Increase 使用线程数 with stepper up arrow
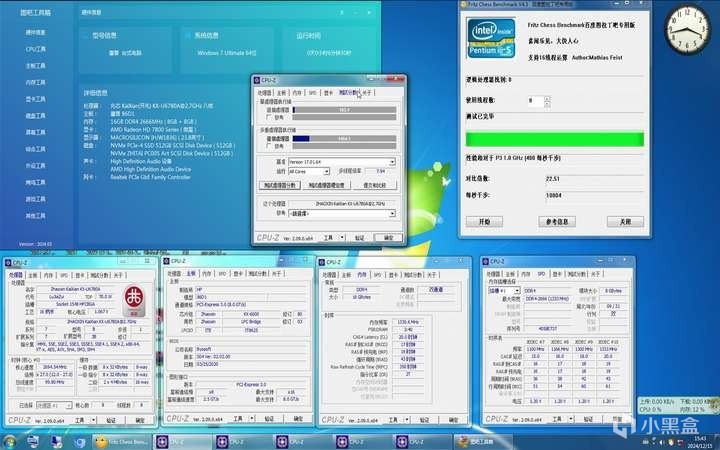Viewport: 720px width, 450px height. coord(547,98)
